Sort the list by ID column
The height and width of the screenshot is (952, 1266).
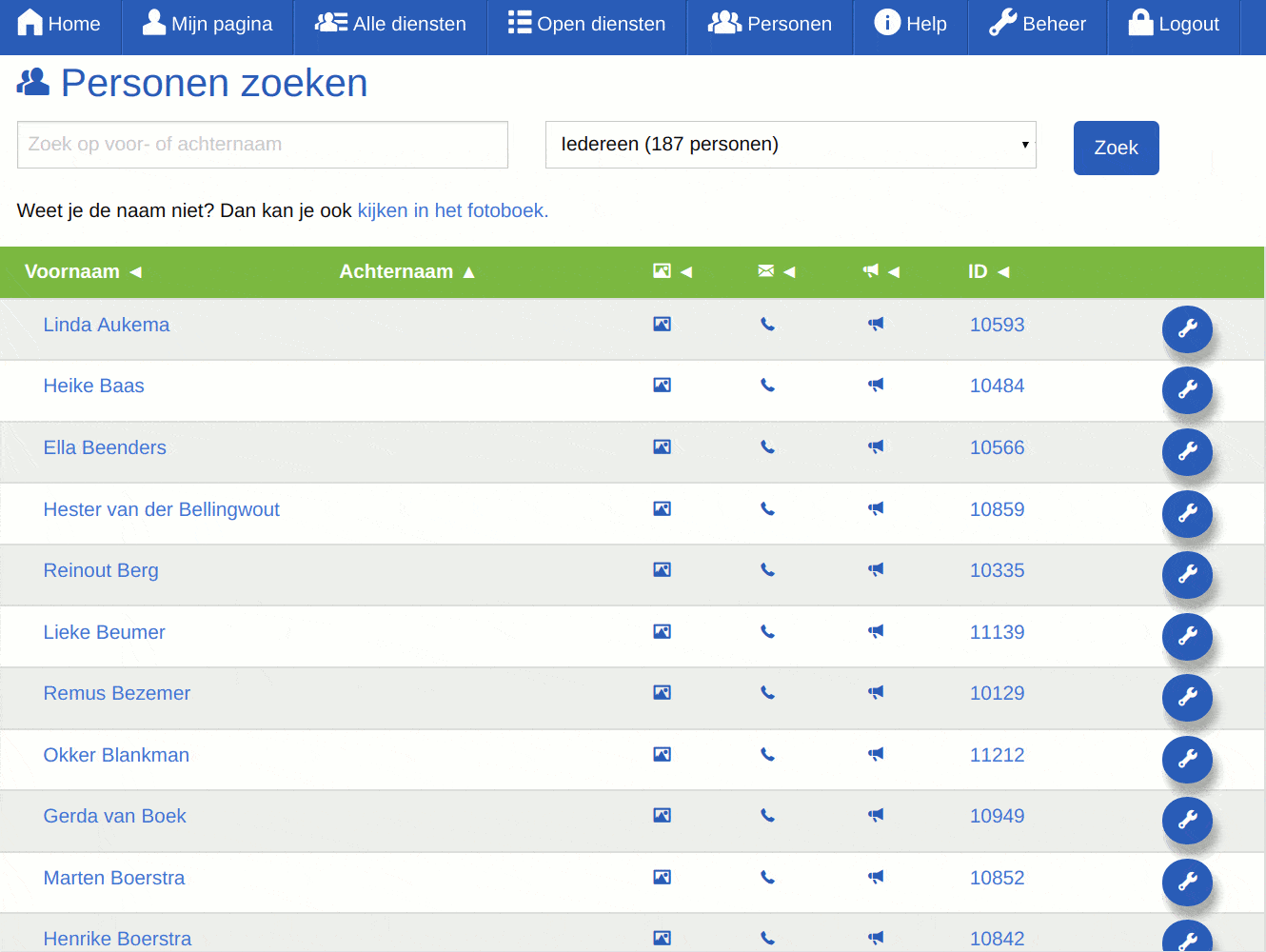coord(978,271)
